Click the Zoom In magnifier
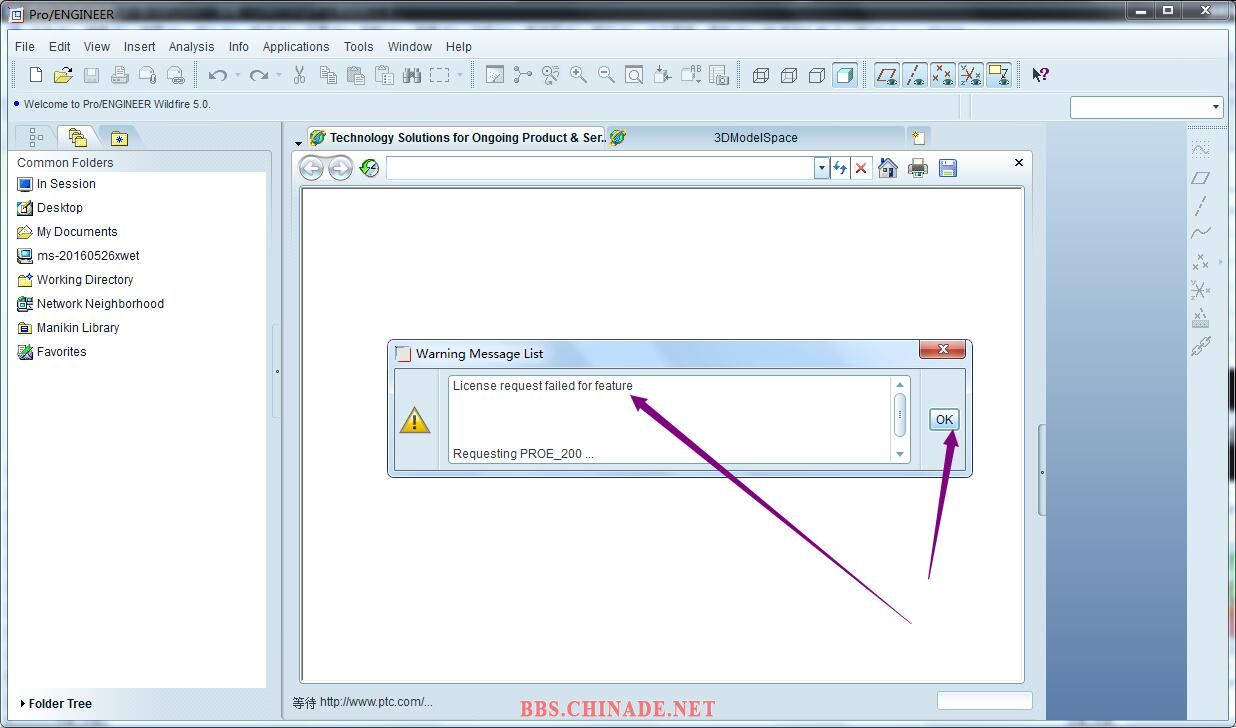1236x728 pixels. pyautogui.click(x=578, y=75)
